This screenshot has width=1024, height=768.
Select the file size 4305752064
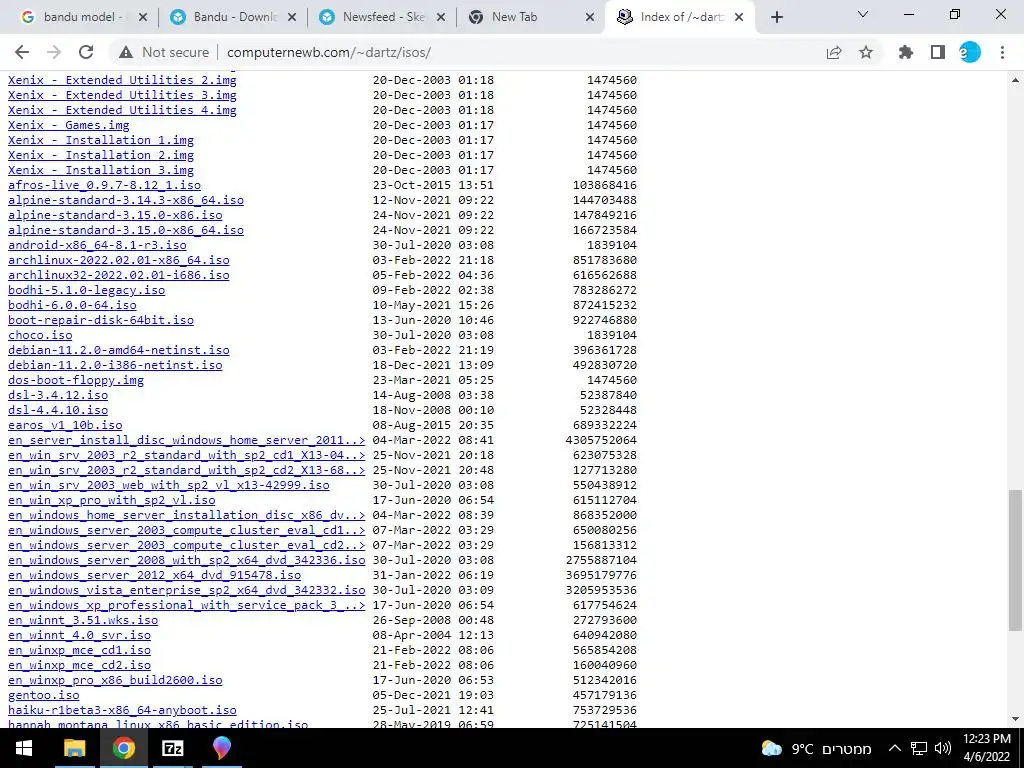tap(601, 440)
